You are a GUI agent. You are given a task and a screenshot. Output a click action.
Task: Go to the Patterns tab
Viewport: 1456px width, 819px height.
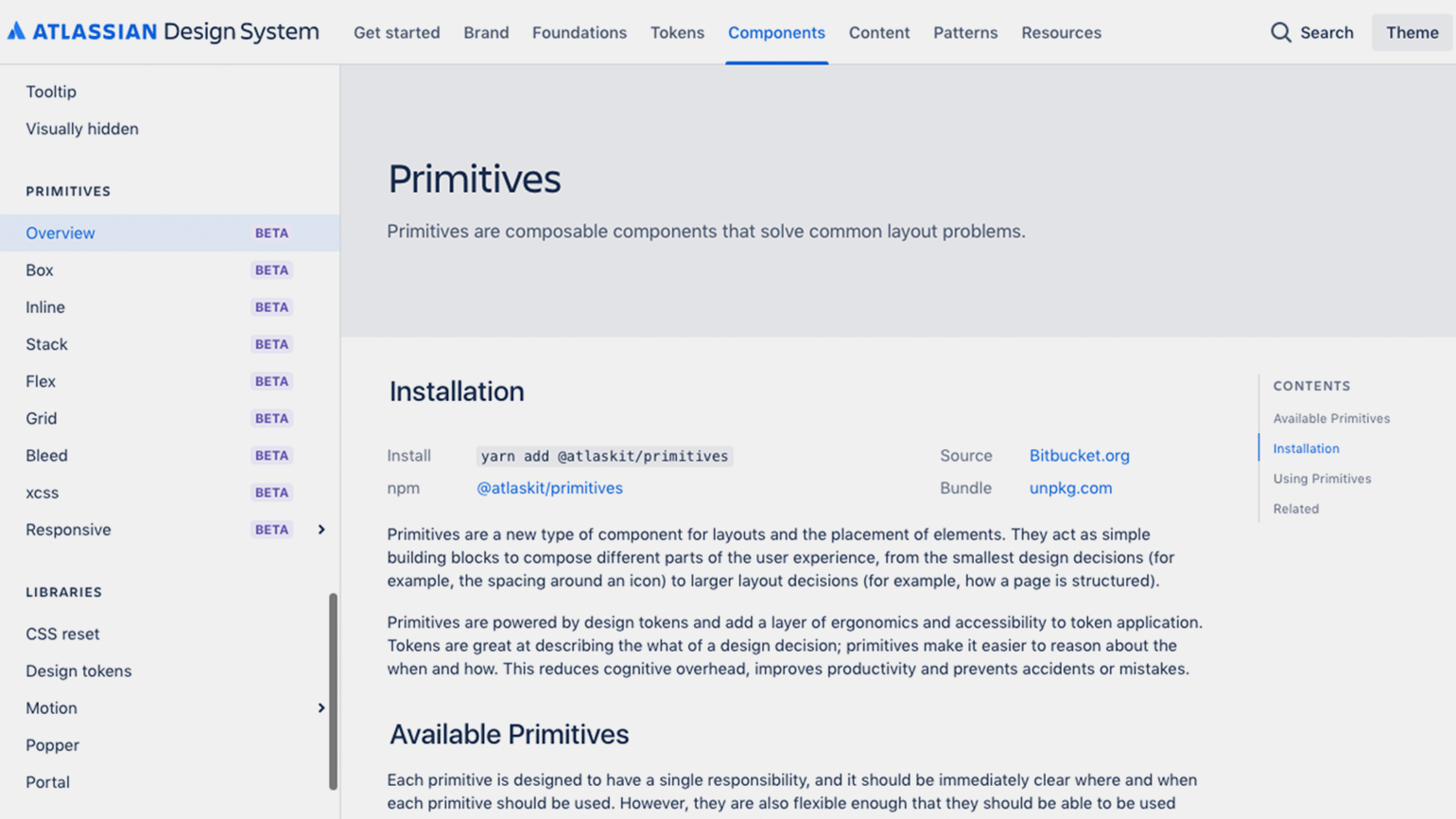click(964, 32)
